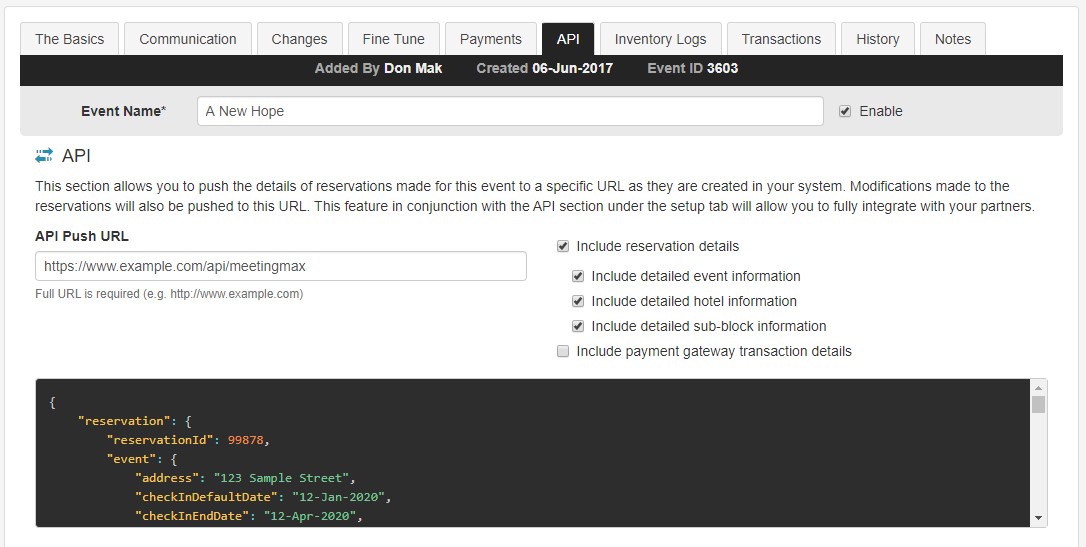This screenshot has width=1086, height=547.
Task: Enable Include payment gateway transaction details
Action: (x=563, y=351)
